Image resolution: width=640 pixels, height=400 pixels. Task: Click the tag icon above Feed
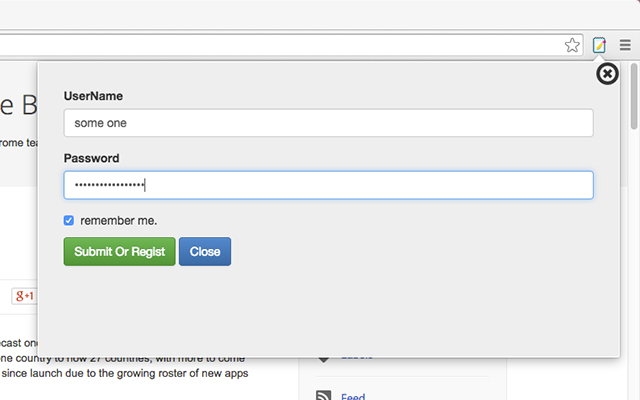pos(323,359)
